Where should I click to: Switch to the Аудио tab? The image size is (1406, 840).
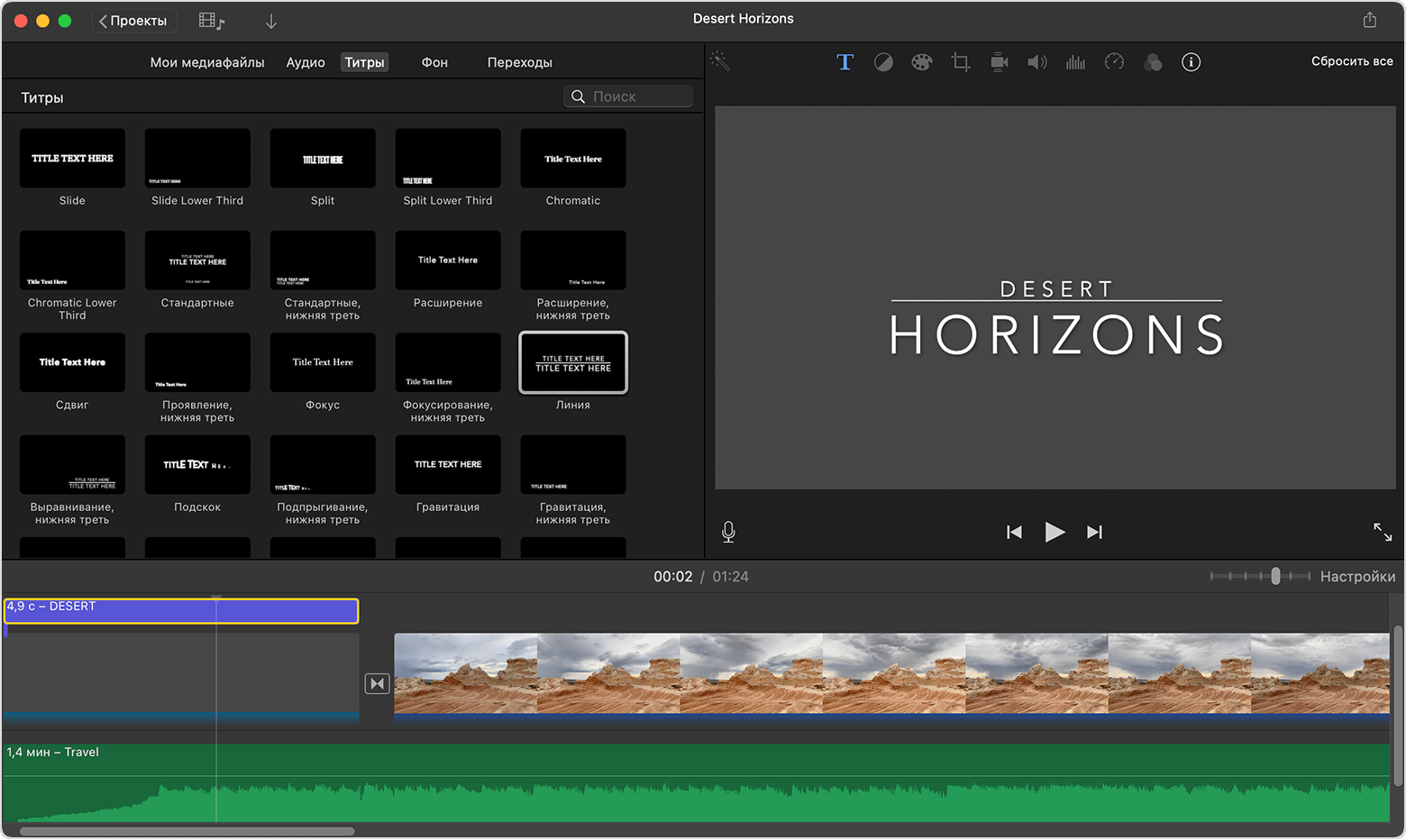[305, 62]
